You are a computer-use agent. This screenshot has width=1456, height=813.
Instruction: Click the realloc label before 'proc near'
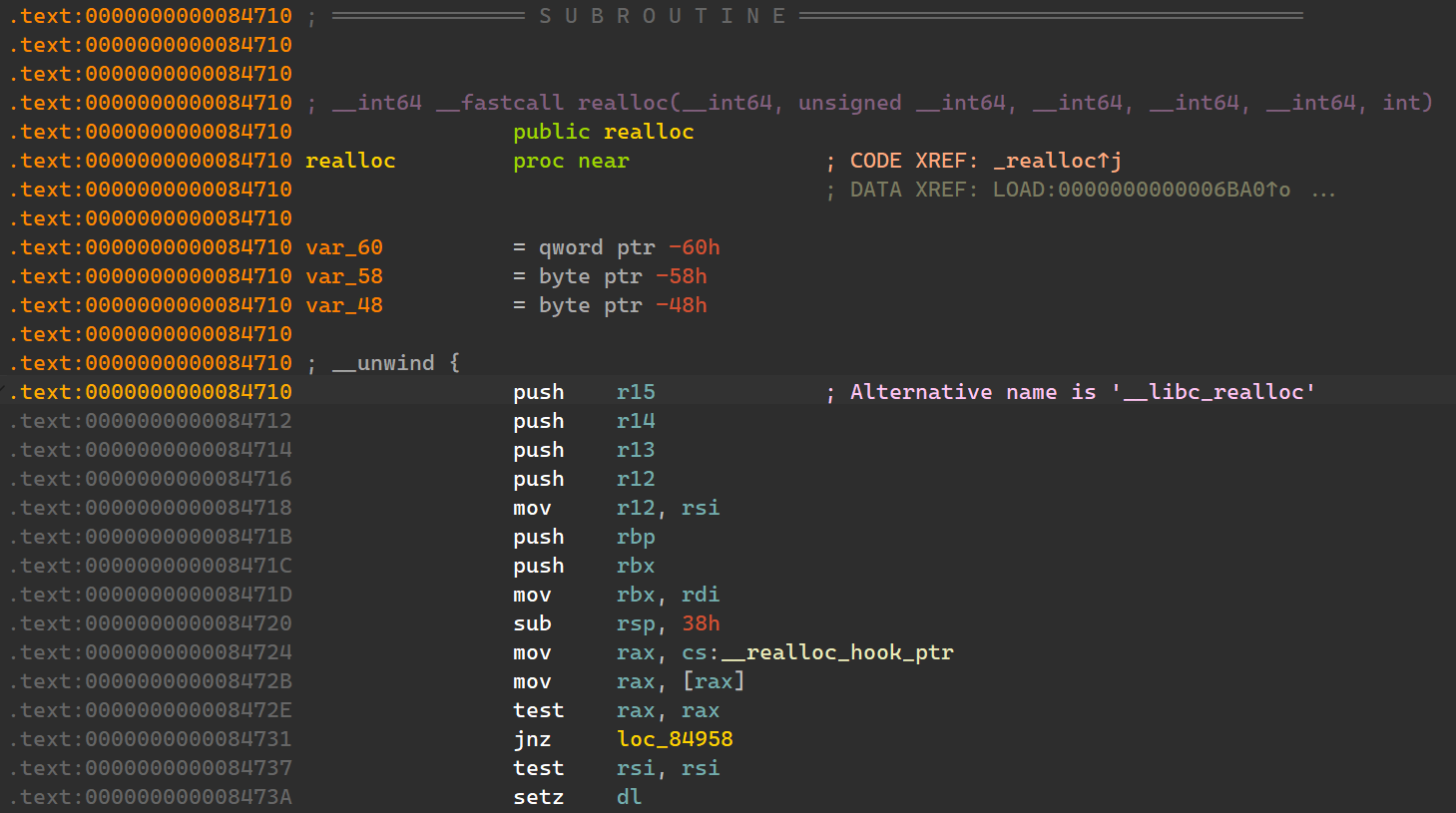(350, 161)
